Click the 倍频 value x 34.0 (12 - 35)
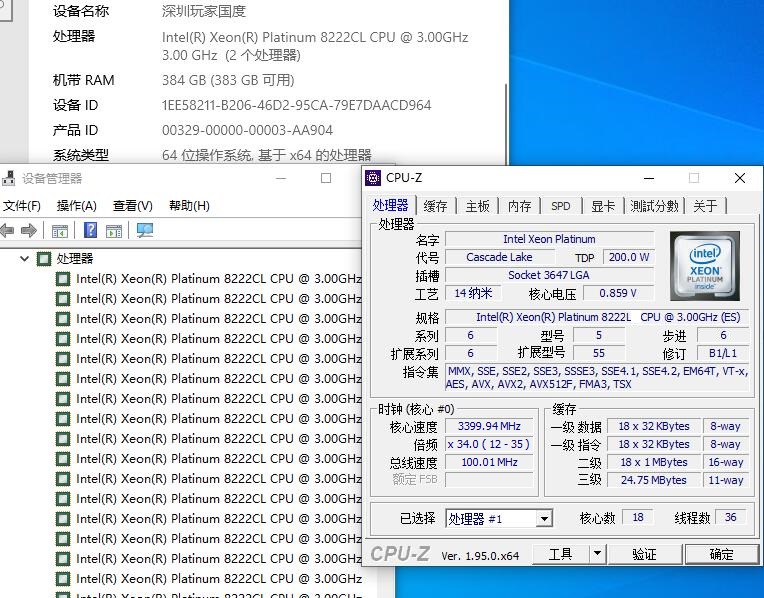Image resolution: width=764 pixels, height=598 pixels. (489, 444)
